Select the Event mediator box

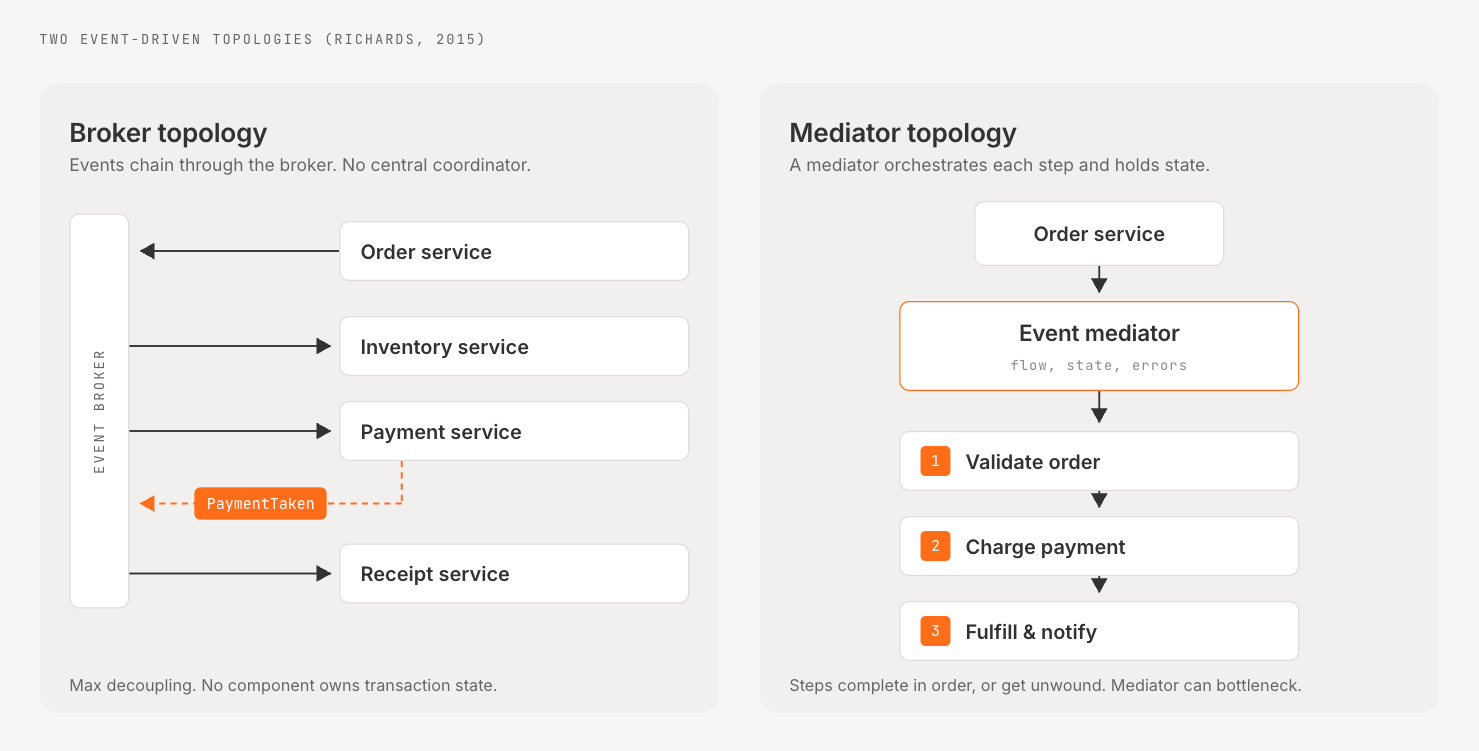(x=1099, y=346)
